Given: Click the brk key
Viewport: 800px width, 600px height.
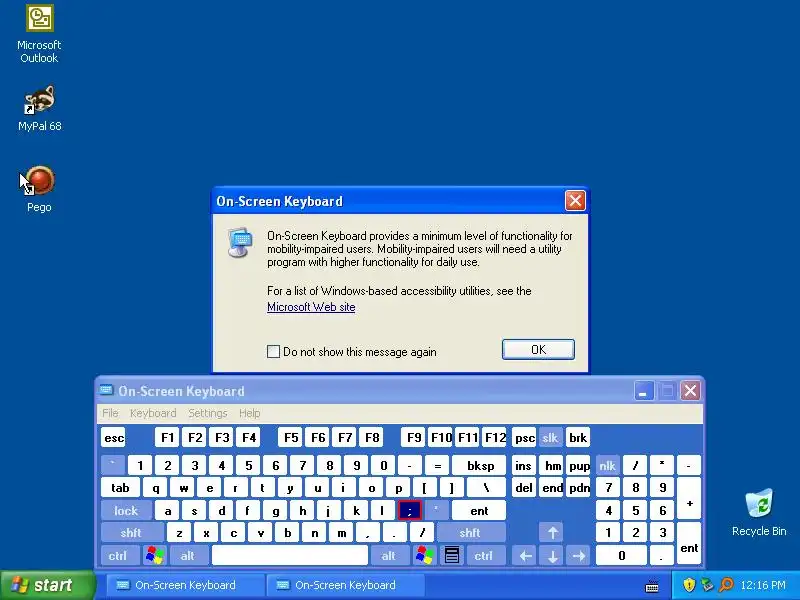Looking at the screenshot, I should [x=578, y=438].
